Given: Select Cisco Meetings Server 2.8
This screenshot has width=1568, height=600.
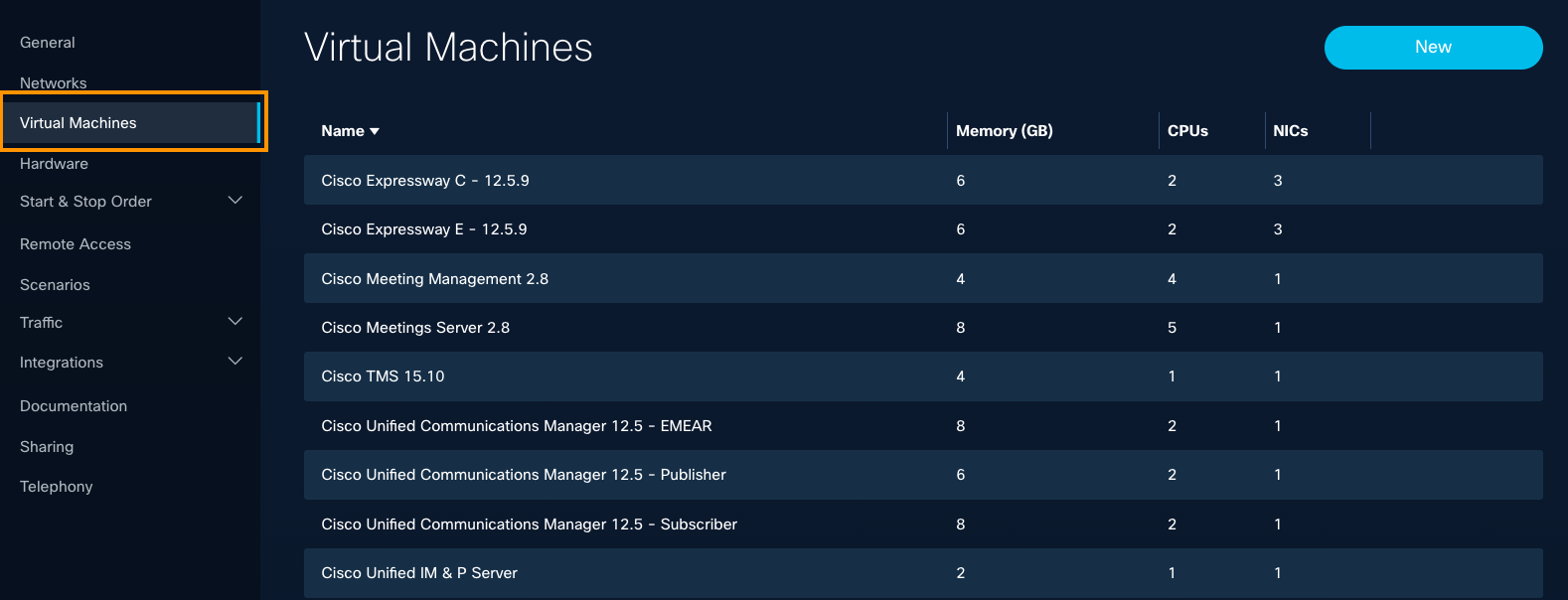Looking at the screenshot, I should [x=415, y=328].
